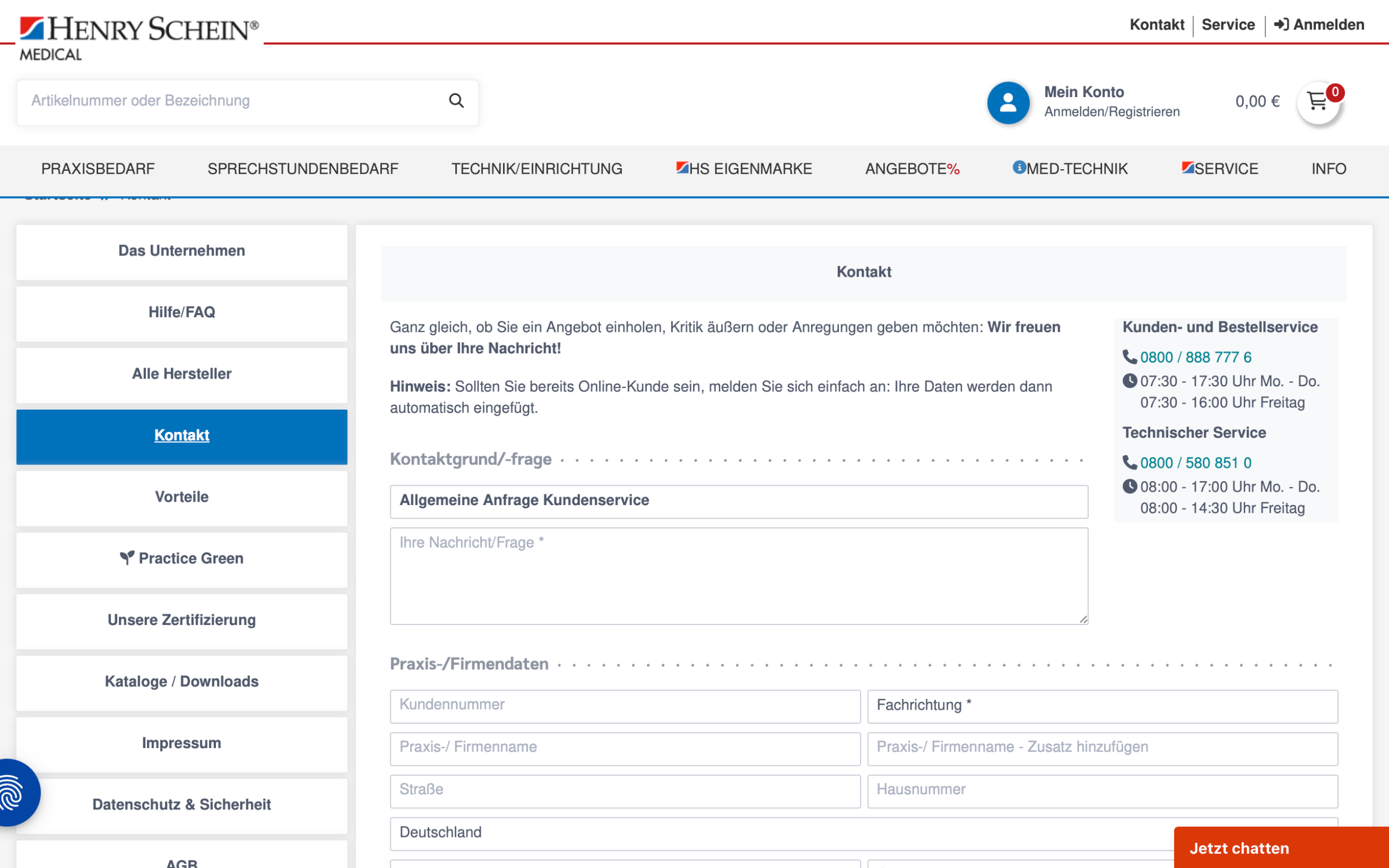Select Kataloge / Downloads in sidebar

point(181,682)
